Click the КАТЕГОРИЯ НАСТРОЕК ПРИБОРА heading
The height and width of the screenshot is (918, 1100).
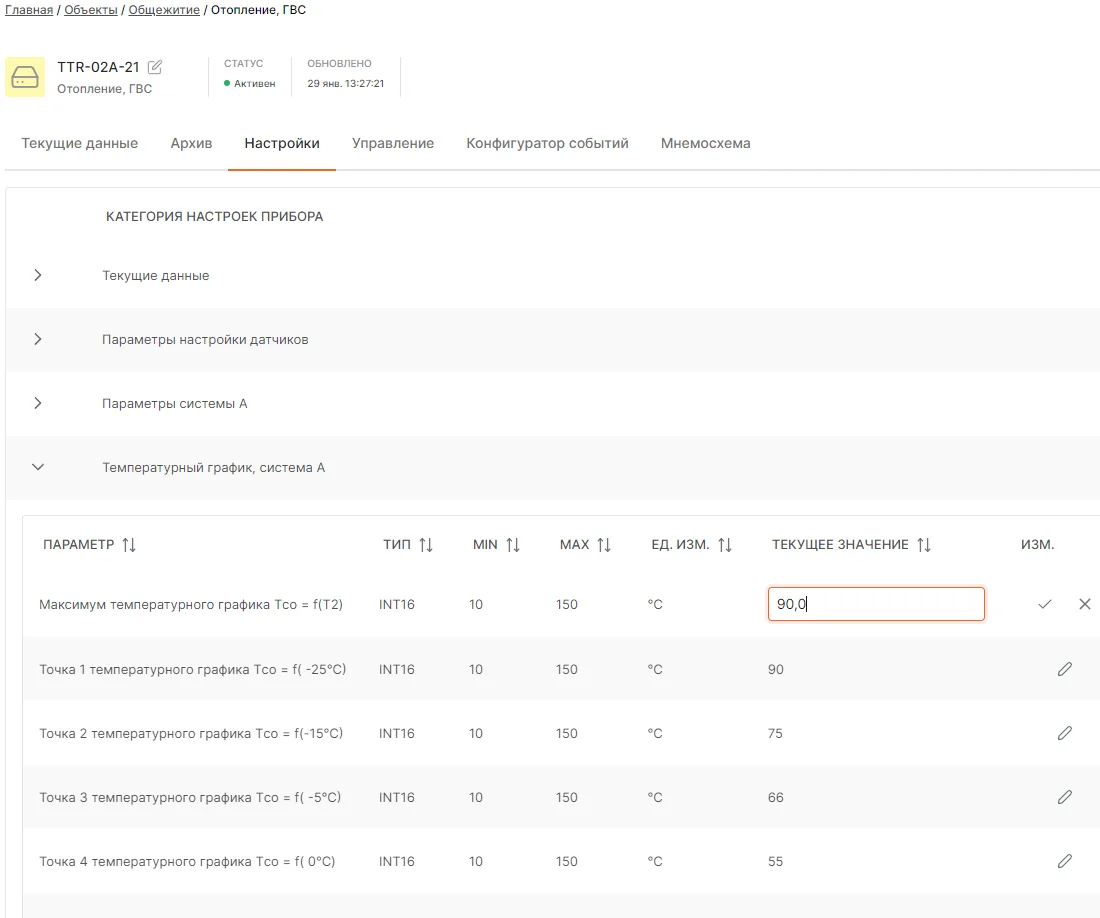click(x=215, y=217)
